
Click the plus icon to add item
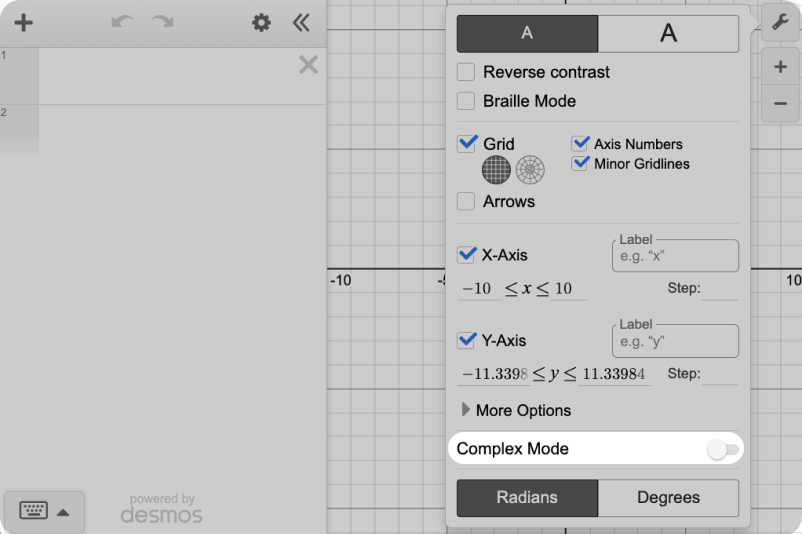pyautogui.click(x=23, y=23)
